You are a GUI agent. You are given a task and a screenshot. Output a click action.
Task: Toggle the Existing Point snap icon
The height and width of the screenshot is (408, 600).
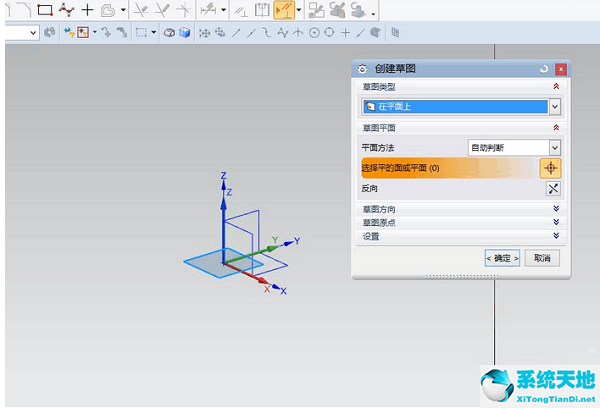pos(346,33)
